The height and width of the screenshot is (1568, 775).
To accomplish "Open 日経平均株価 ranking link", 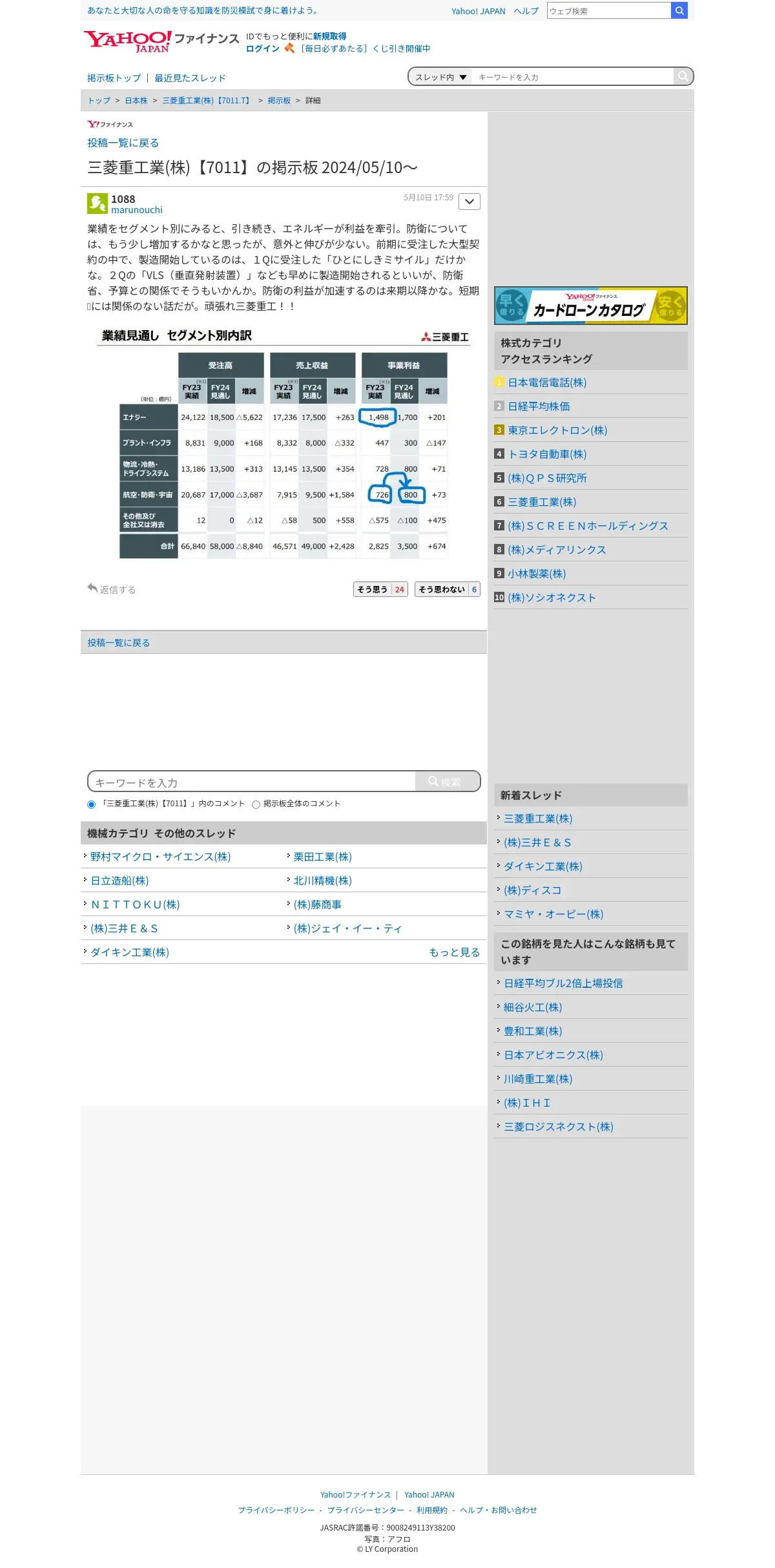I will pyautogui.click(x=539, y=406).
